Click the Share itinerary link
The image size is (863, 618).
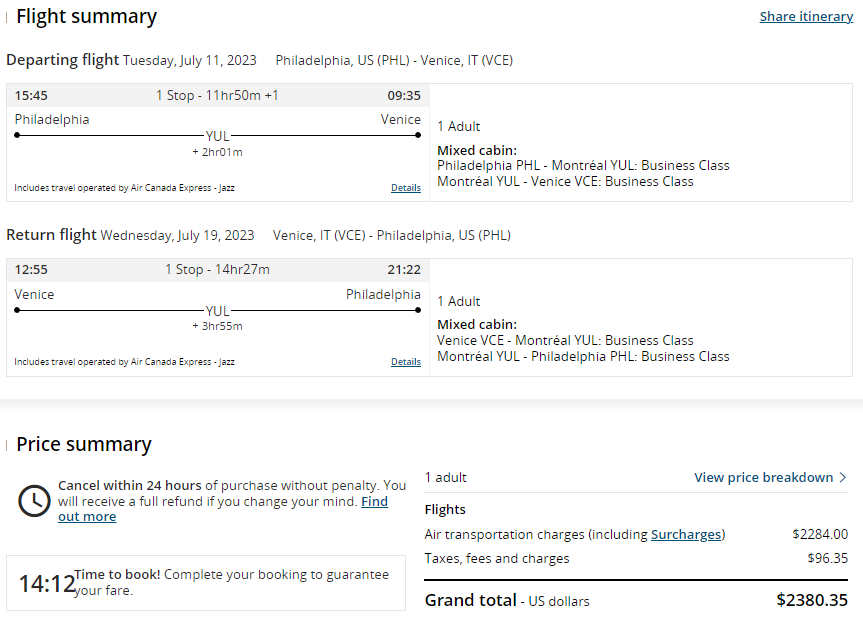click(806, 17)
